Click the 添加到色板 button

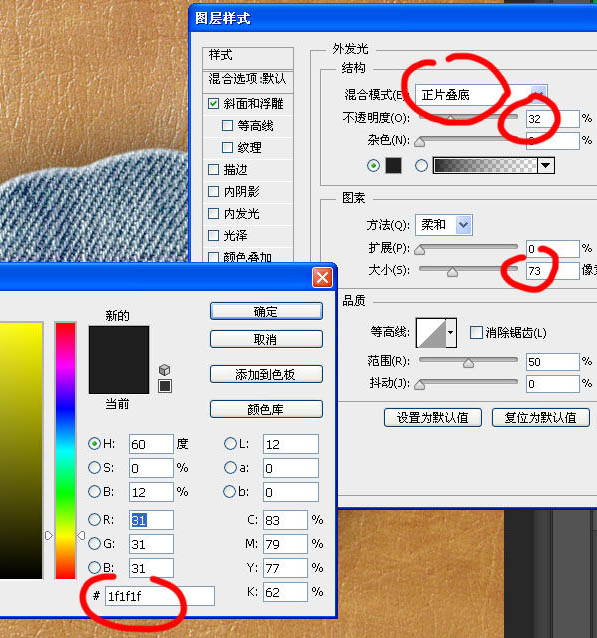266,374
